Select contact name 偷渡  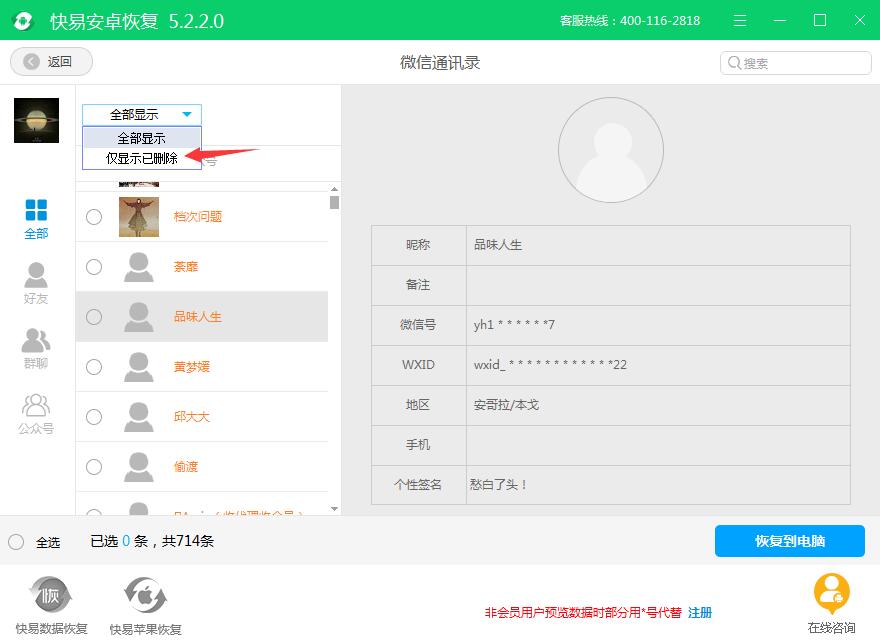pyautogui.click(x=186, y=467)
